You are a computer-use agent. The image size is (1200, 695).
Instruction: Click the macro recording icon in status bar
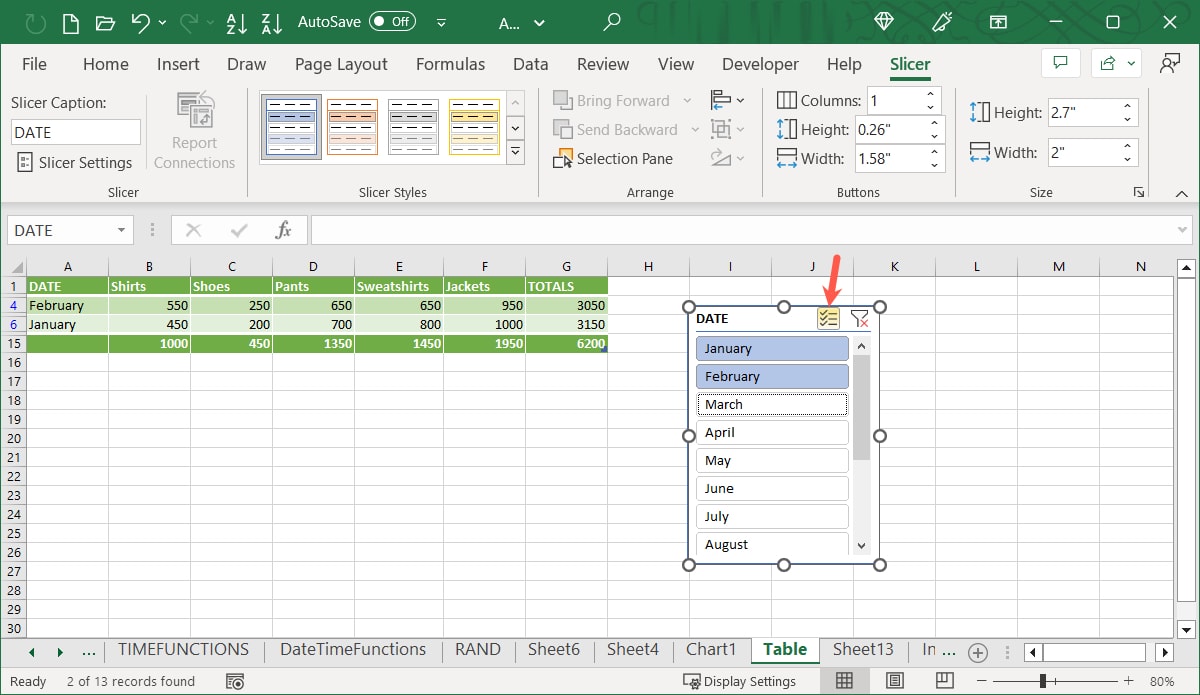coord(235,681)
